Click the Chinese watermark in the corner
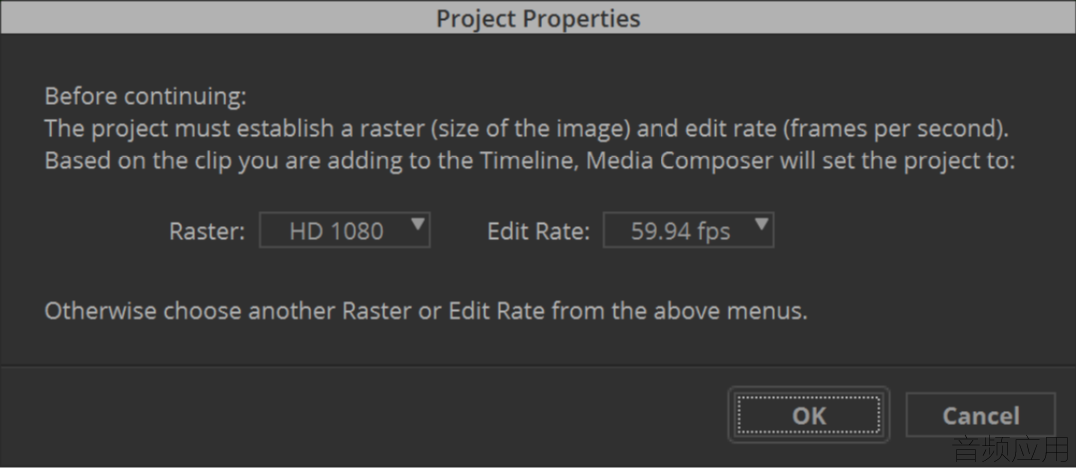The width and height of the screenshot is (1076, 468). click(1010, 449)
